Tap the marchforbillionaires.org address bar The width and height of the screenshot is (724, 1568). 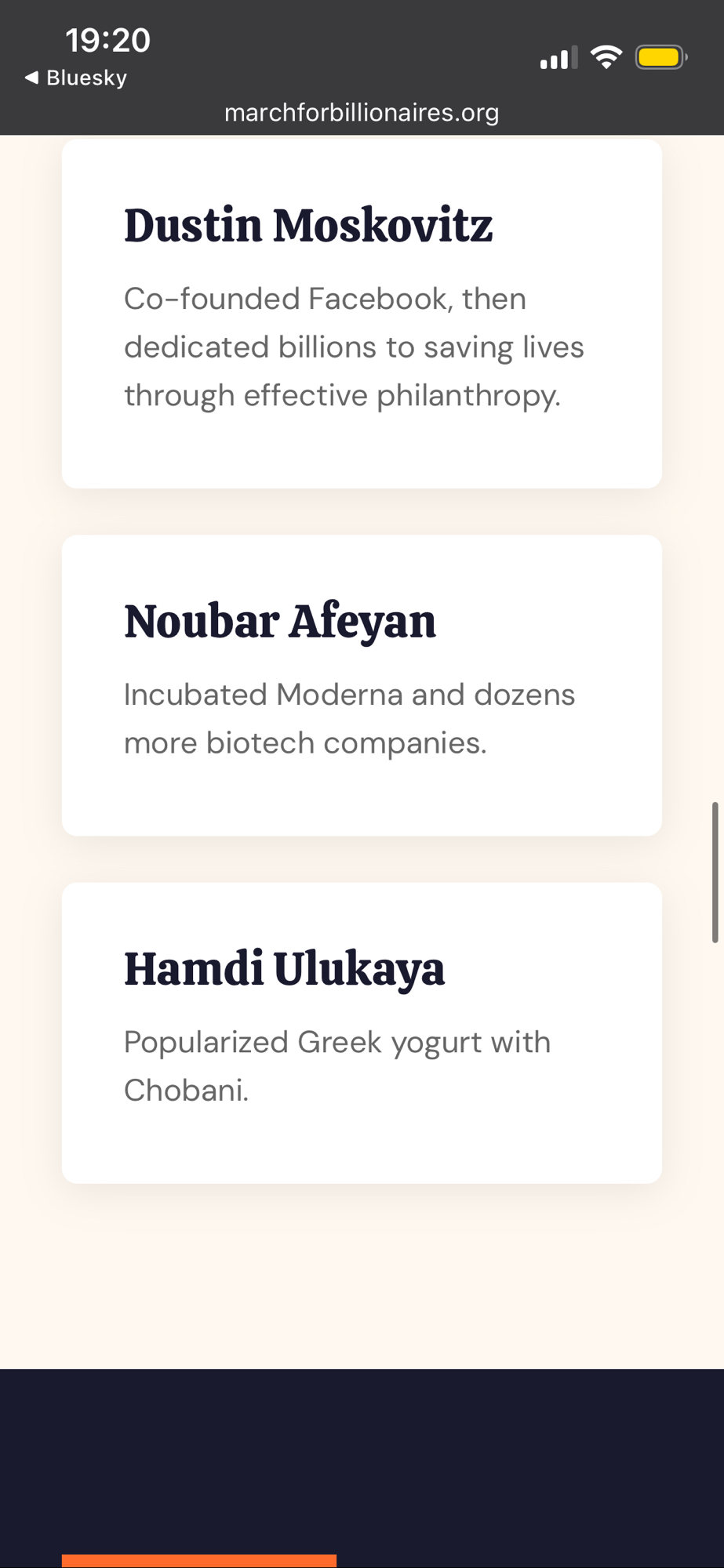point(362,113)
